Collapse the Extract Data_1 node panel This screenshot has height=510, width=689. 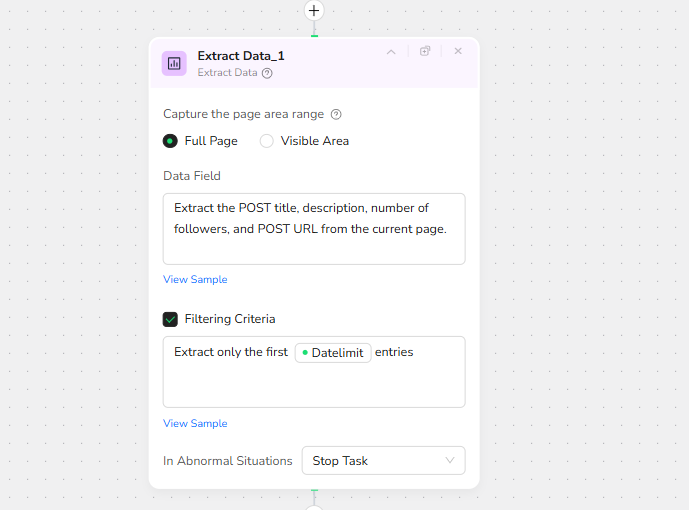pos(391,52)
